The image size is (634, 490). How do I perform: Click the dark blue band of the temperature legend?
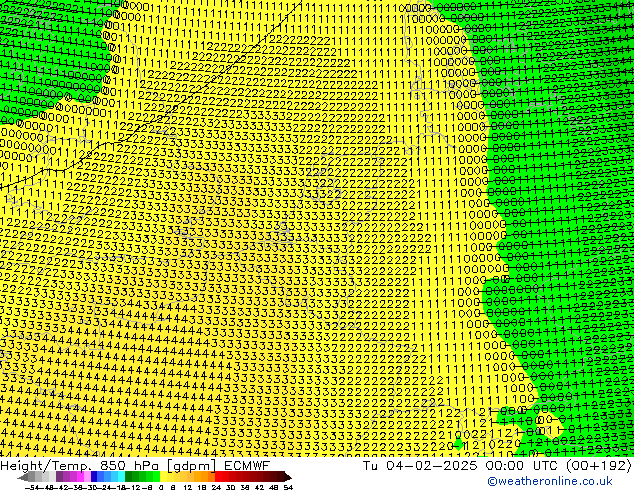[94, 477]
